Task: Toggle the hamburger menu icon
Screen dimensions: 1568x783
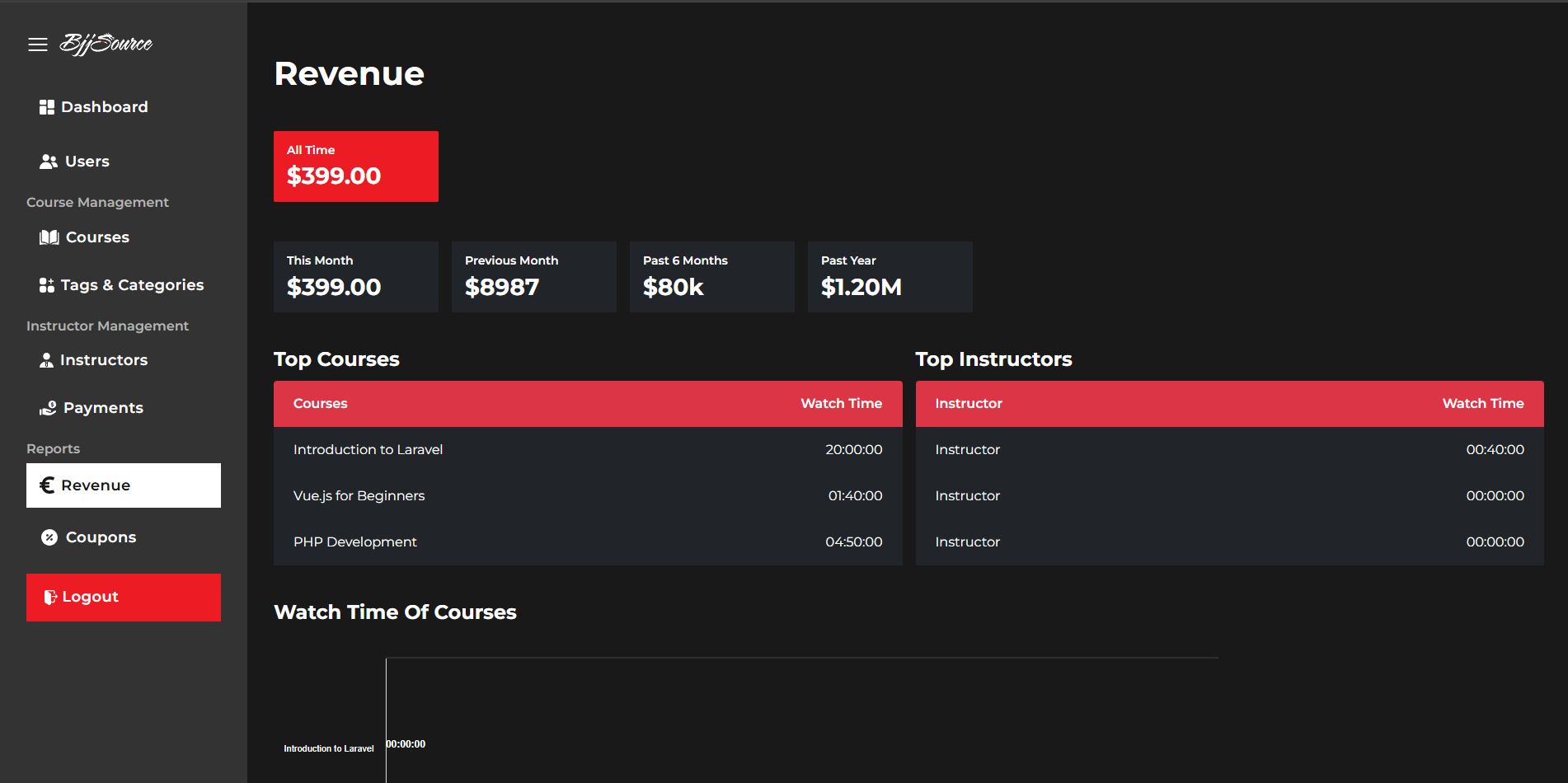Action: tap(38, 45)
